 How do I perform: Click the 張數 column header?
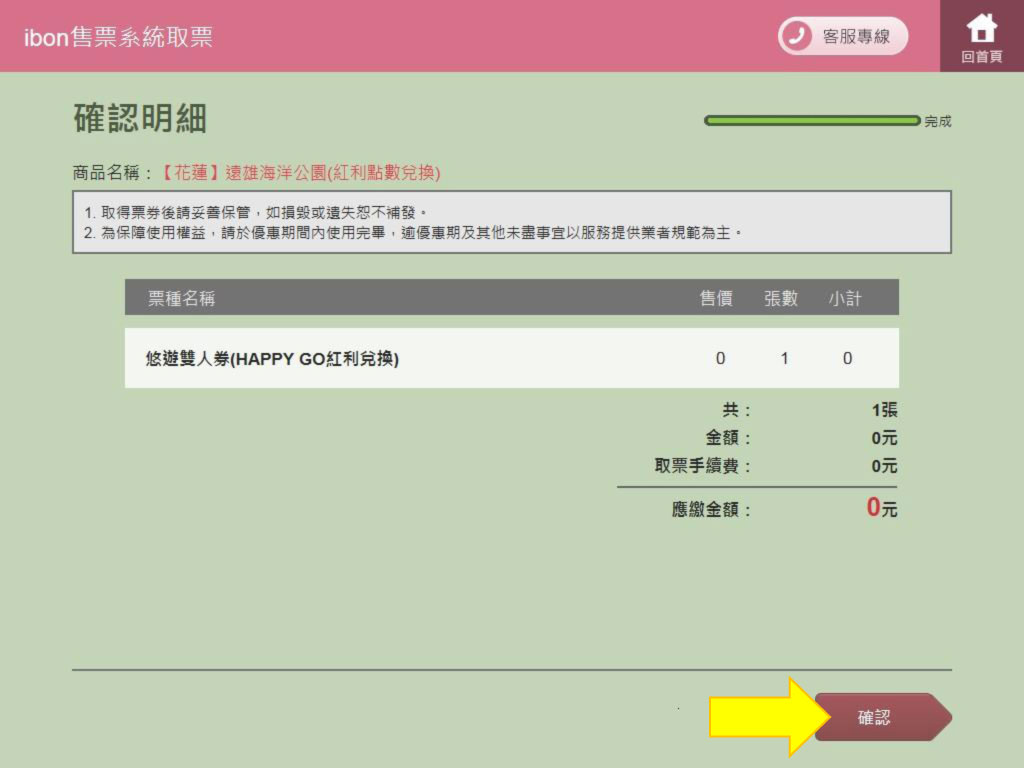click(x=781, y=298)
